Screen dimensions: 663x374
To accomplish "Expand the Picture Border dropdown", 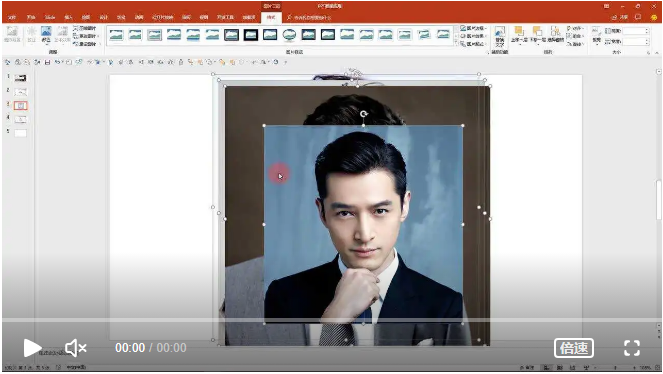I will pyautogui.click(x=474, y=28).
